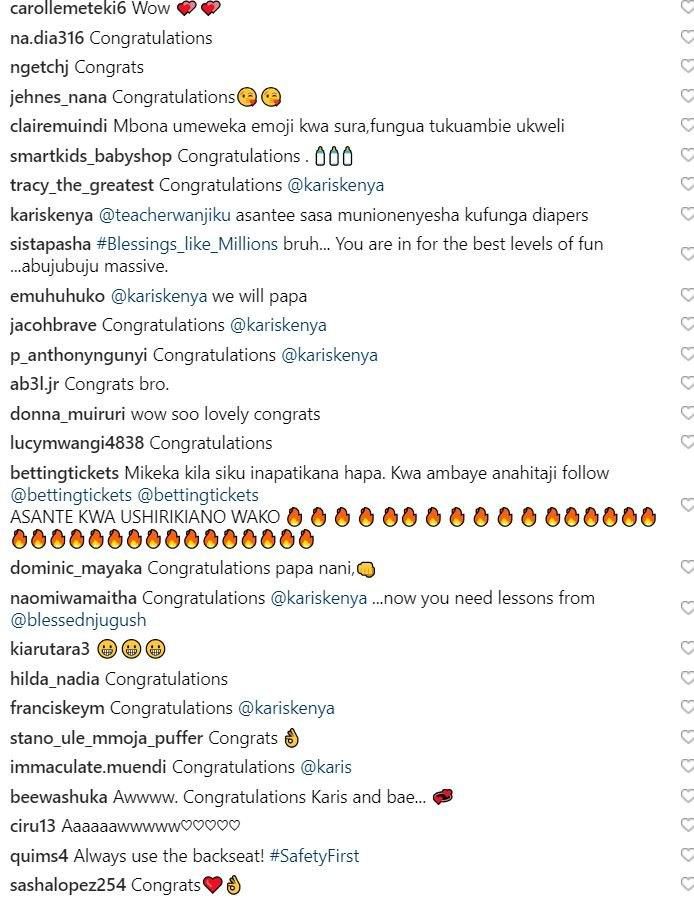Heart the smartkids_babyshop congratulations comment
Viewport: 694px width, 901px height.
tap(687, 155)
